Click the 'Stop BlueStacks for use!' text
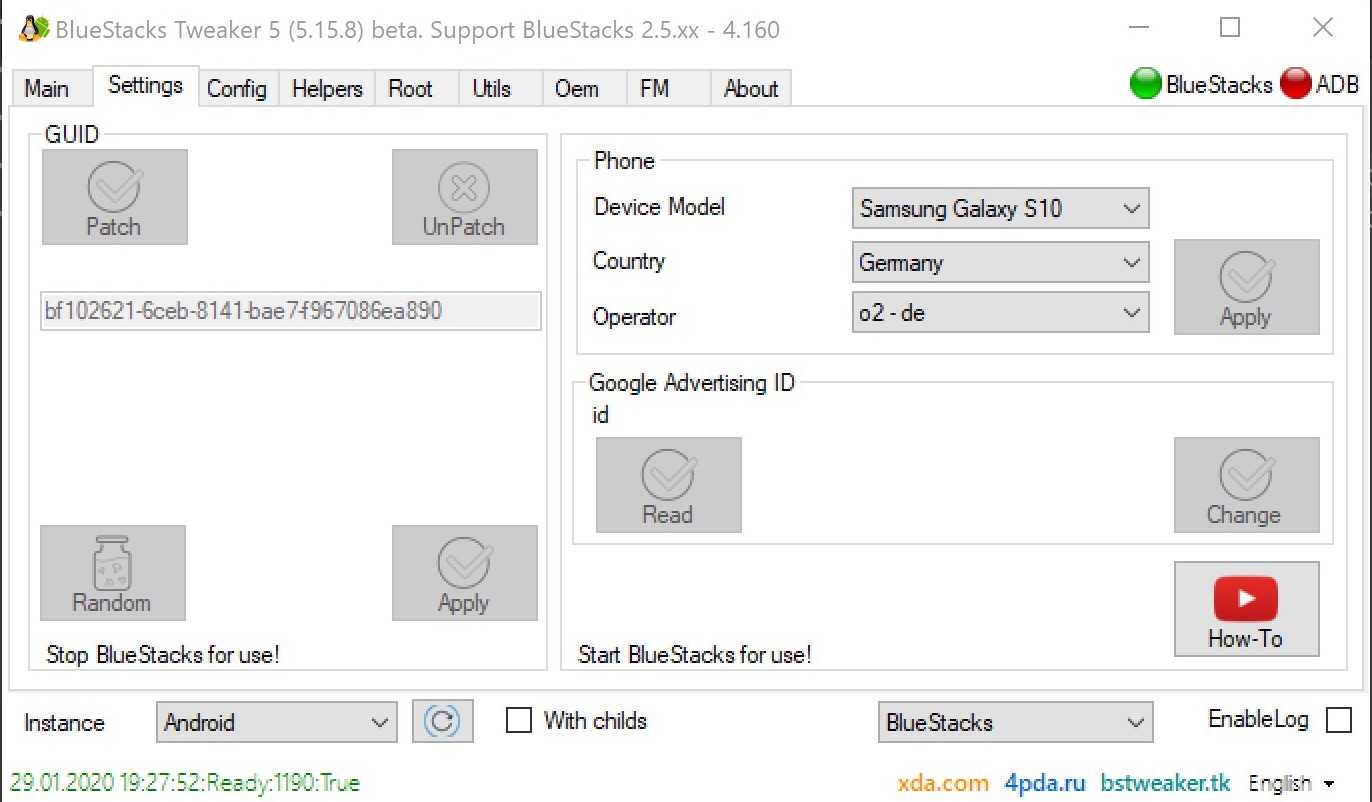This screenshot has height=802, width=1372. pos(163,655)
